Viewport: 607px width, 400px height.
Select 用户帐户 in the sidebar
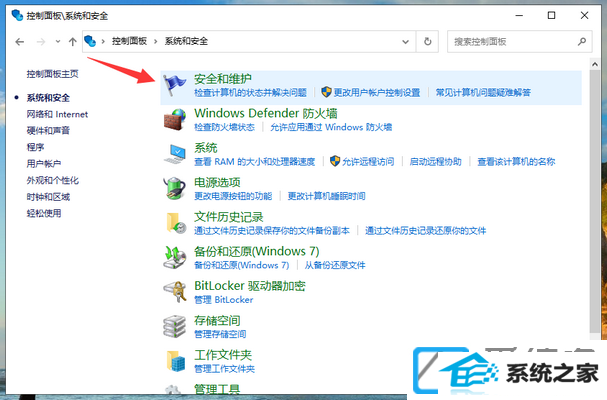tap(44, 164)
